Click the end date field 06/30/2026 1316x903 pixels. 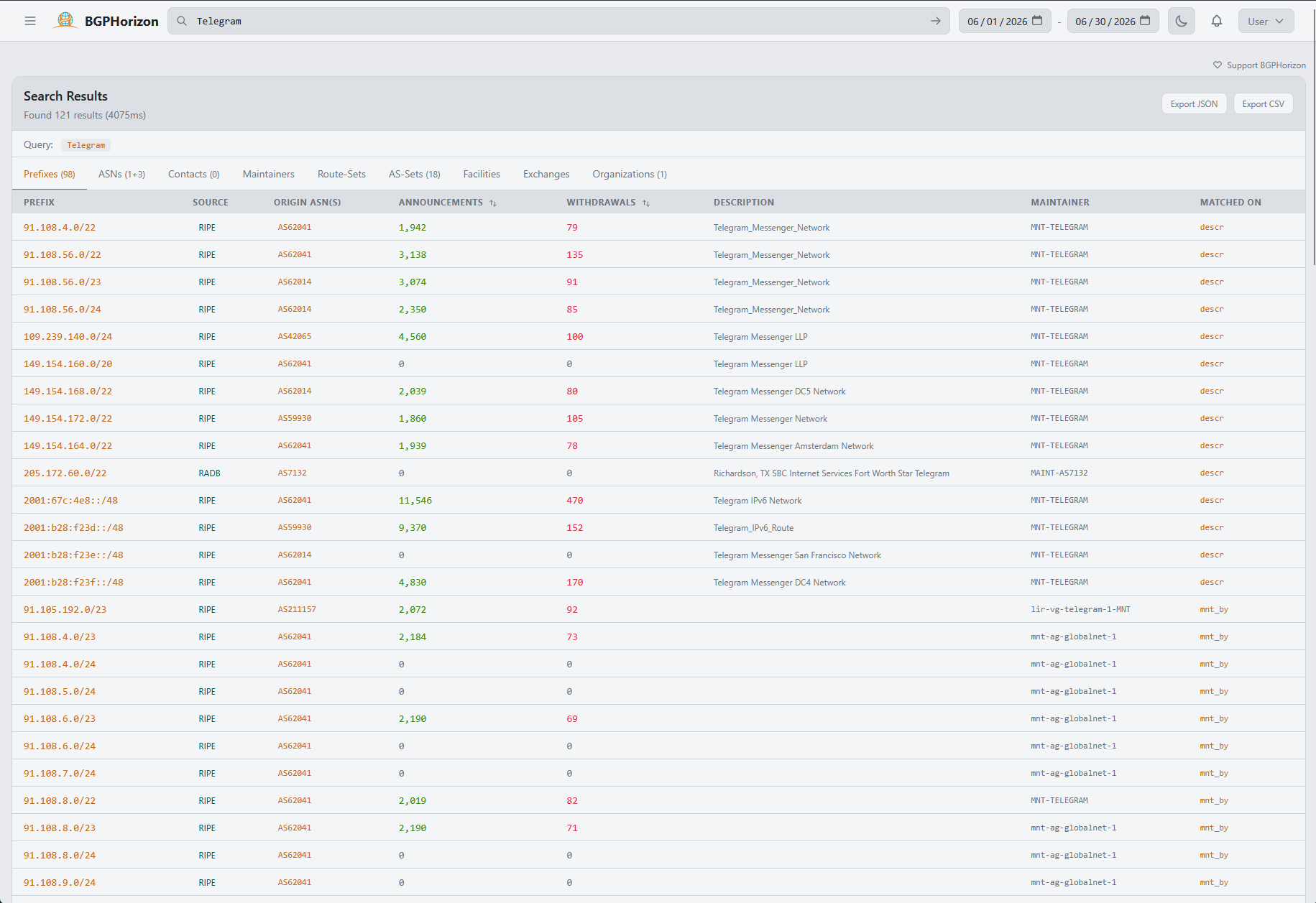point(1113,21)
